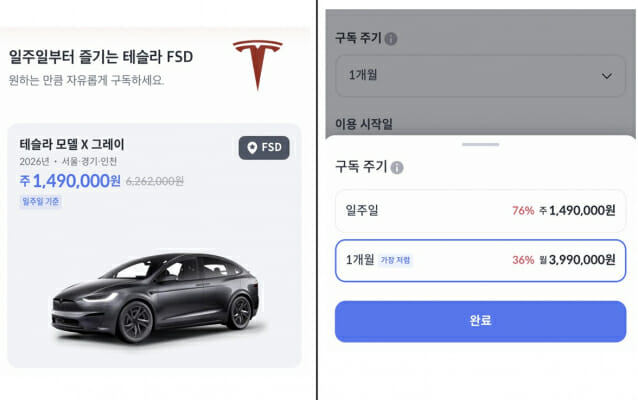Select the 일주일 subscription option
This screenshot has height=400, width=638.
coord(480,210)
